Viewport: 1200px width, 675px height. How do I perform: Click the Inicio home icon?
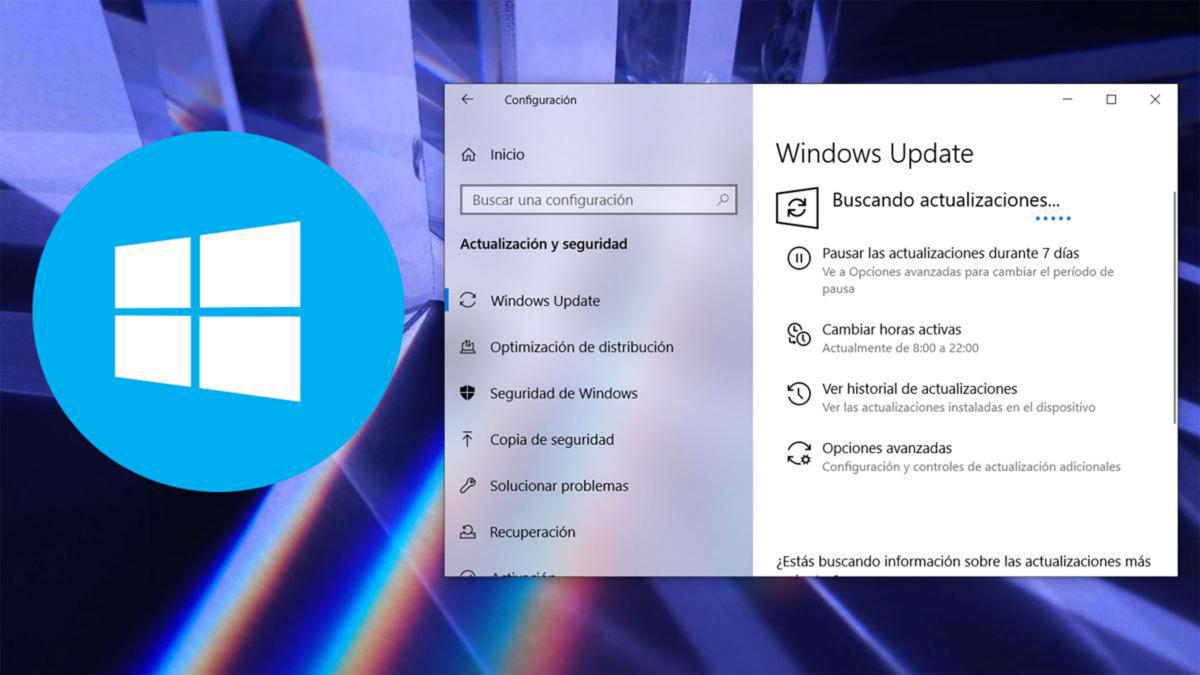click(x=468, y=155)
